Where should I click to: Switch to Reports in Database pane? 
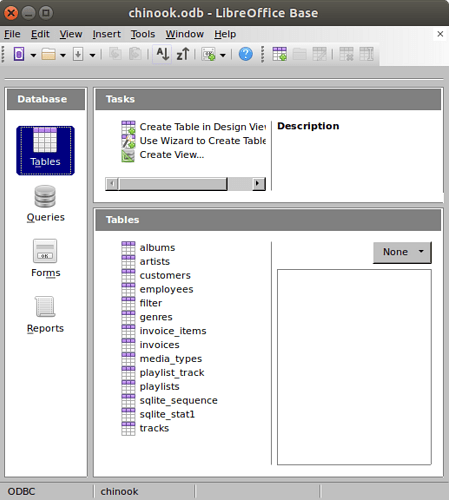tap(45, 315)
